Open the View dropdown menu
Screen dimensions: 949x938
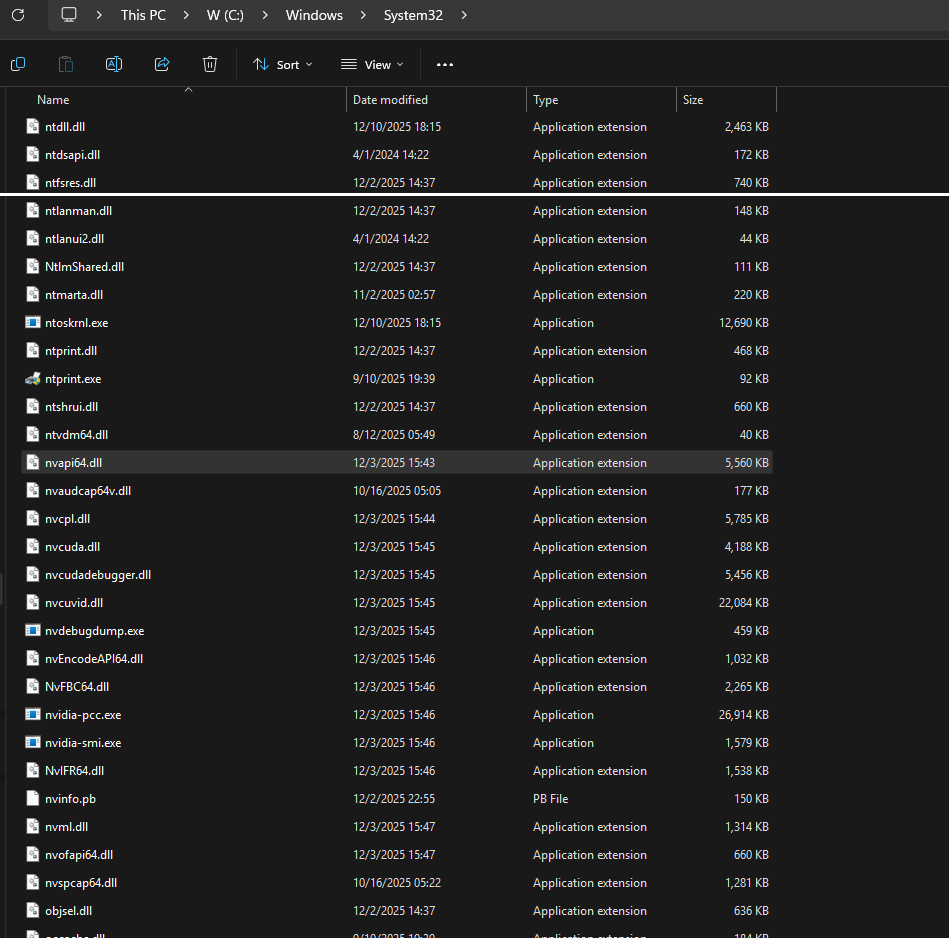pos(372,65)
